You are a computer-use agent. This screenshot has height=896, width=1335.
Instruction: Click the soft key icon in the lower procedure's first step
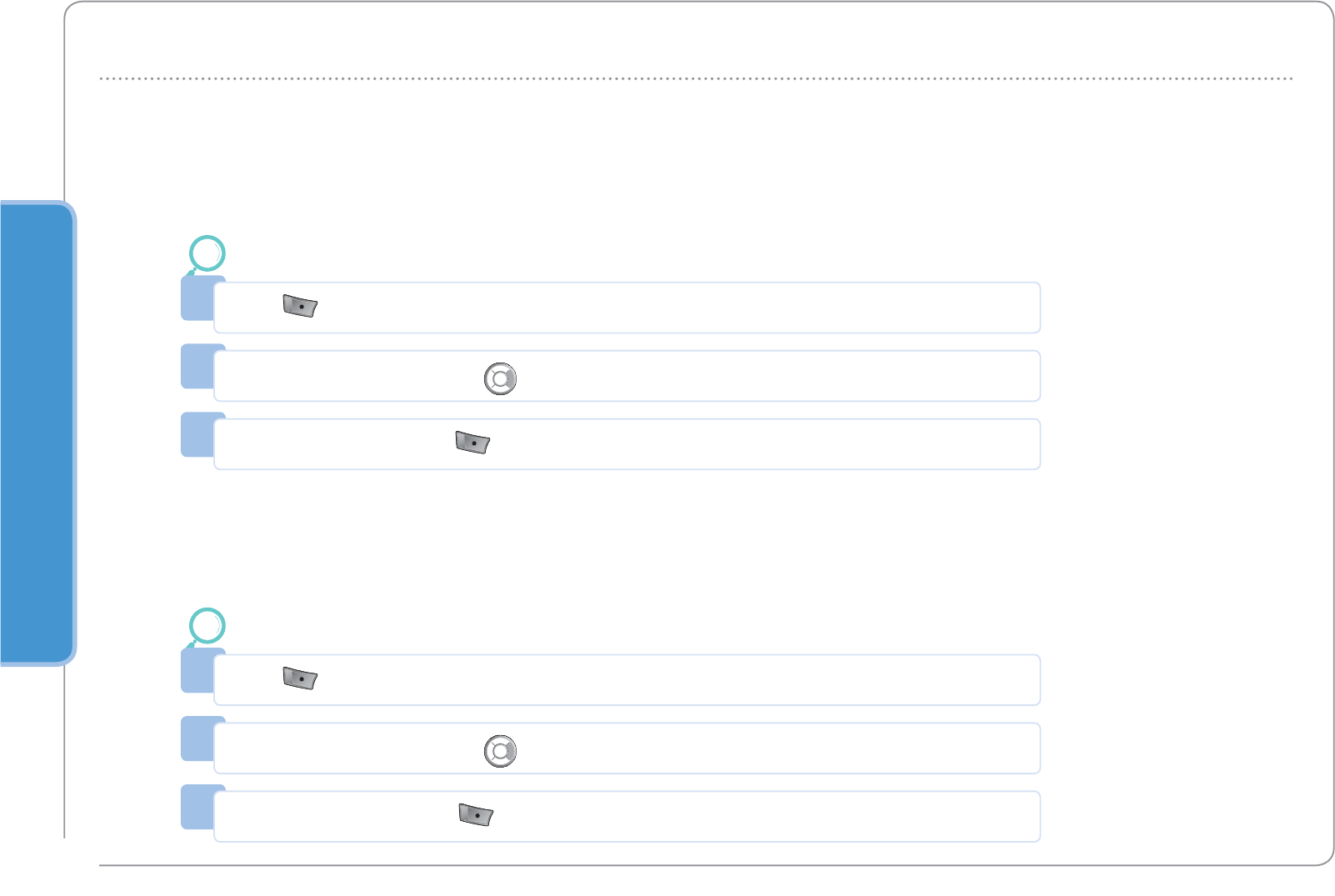[300, 678]
